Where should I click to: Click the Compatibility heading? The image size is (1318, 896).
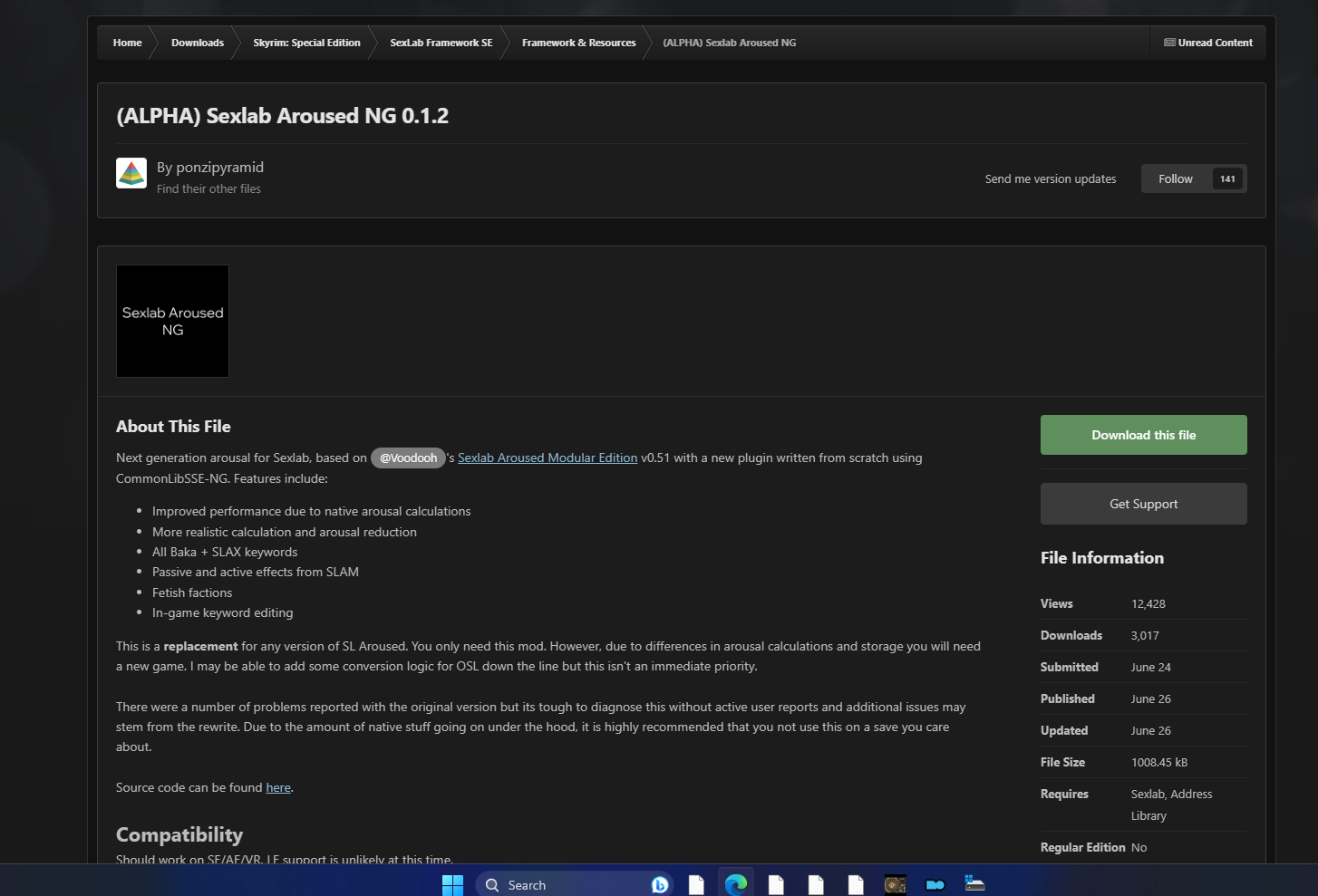pos(179,834)
